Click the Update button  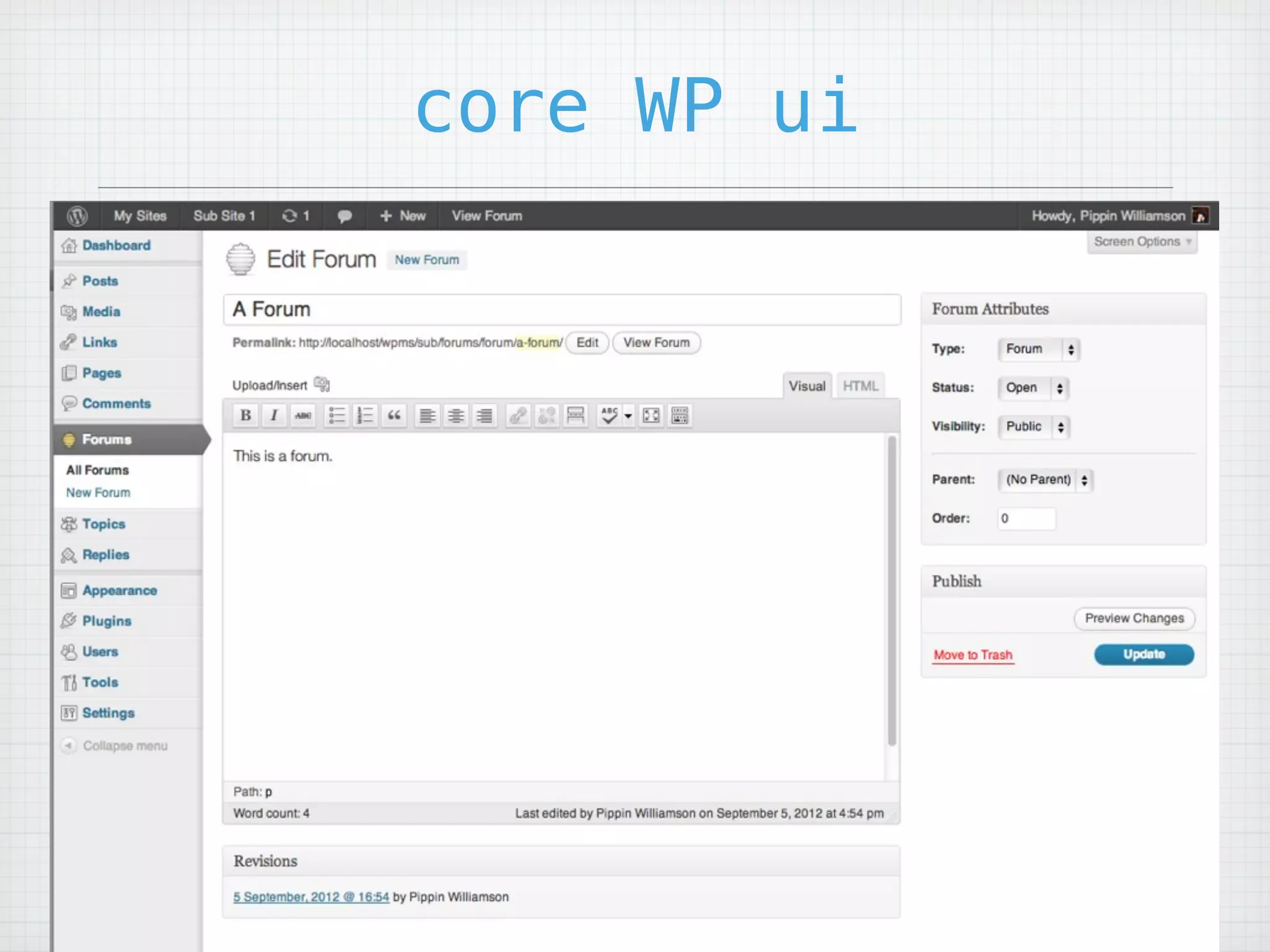[x=1144, y=654]
